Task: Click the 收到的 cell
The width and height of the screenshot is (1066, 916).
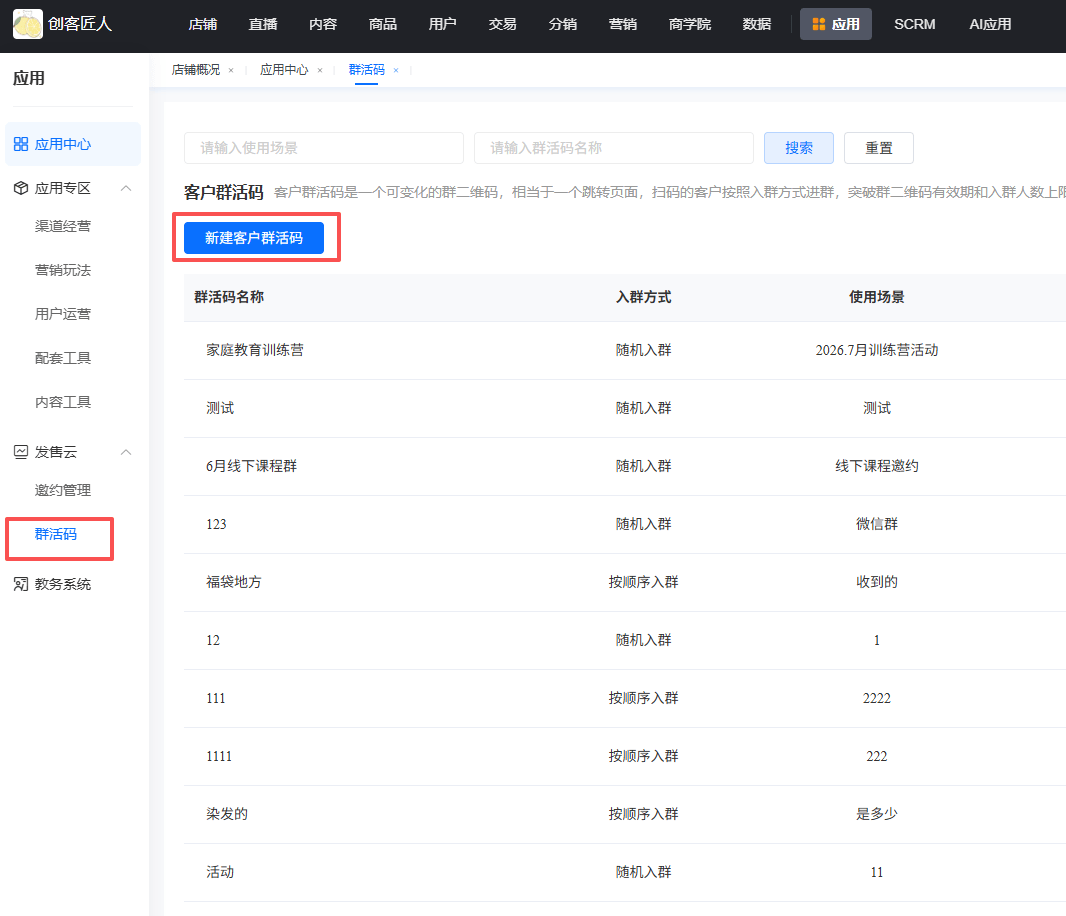Action: point(876,581)
